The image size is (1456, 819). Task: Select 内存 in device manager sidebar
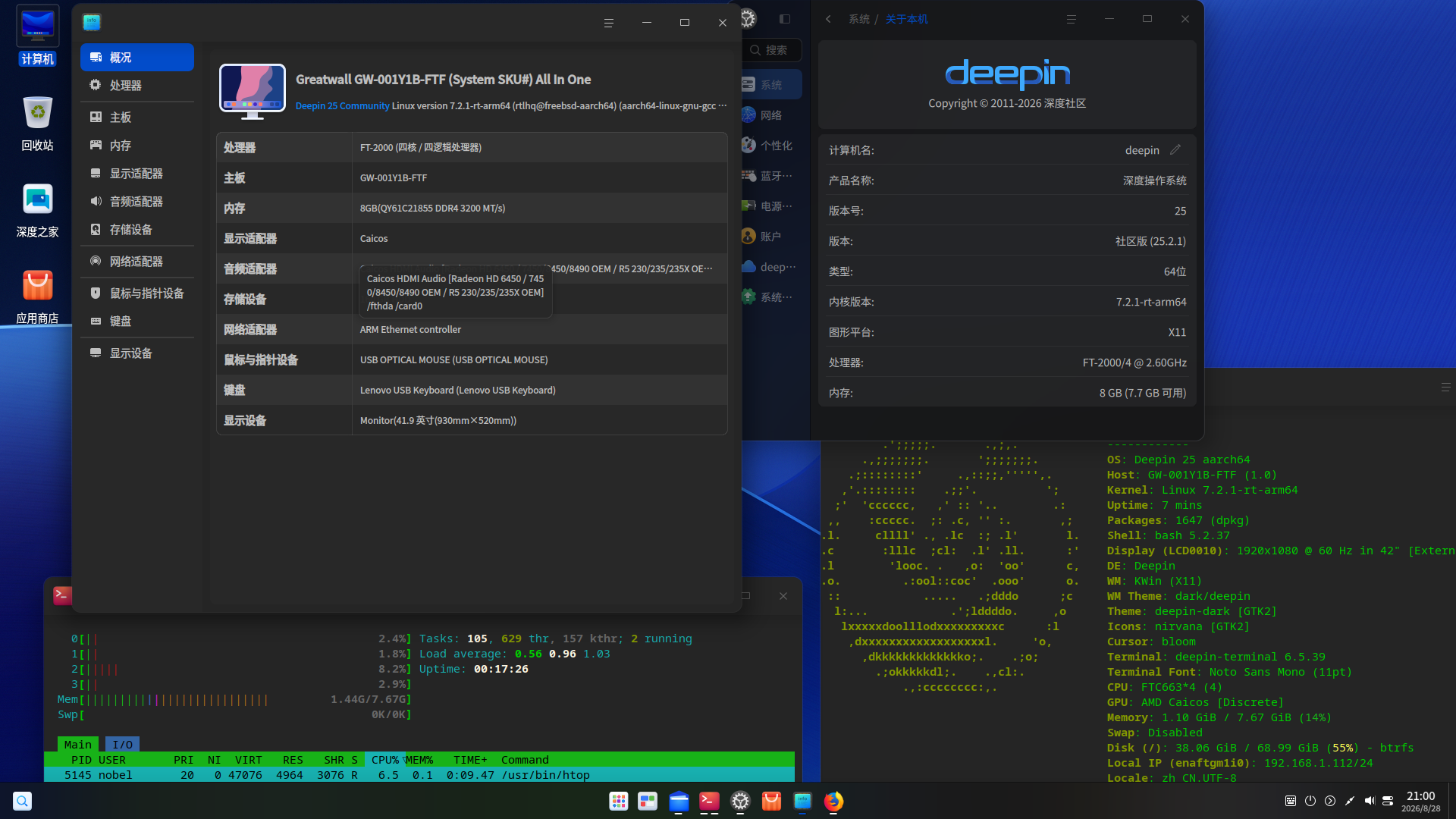pos(137,146)
